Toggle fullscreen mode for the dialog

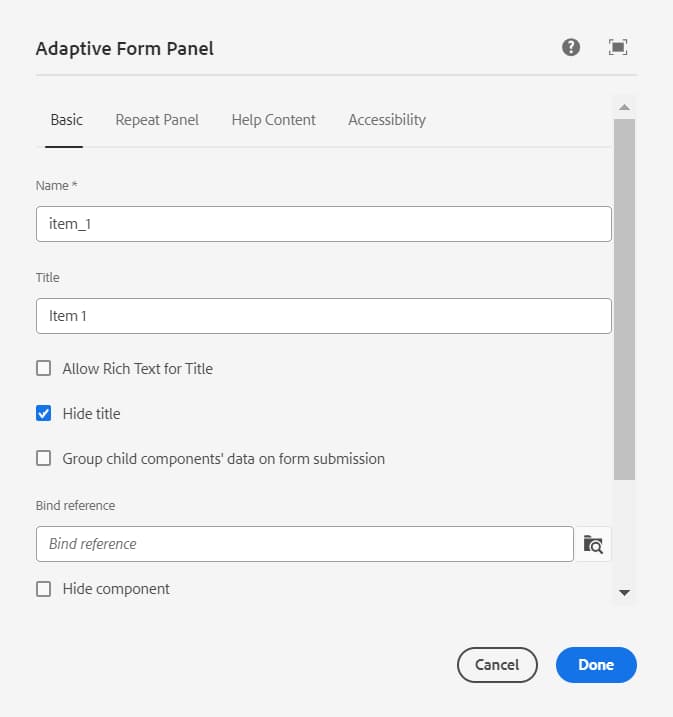(618, 47)
